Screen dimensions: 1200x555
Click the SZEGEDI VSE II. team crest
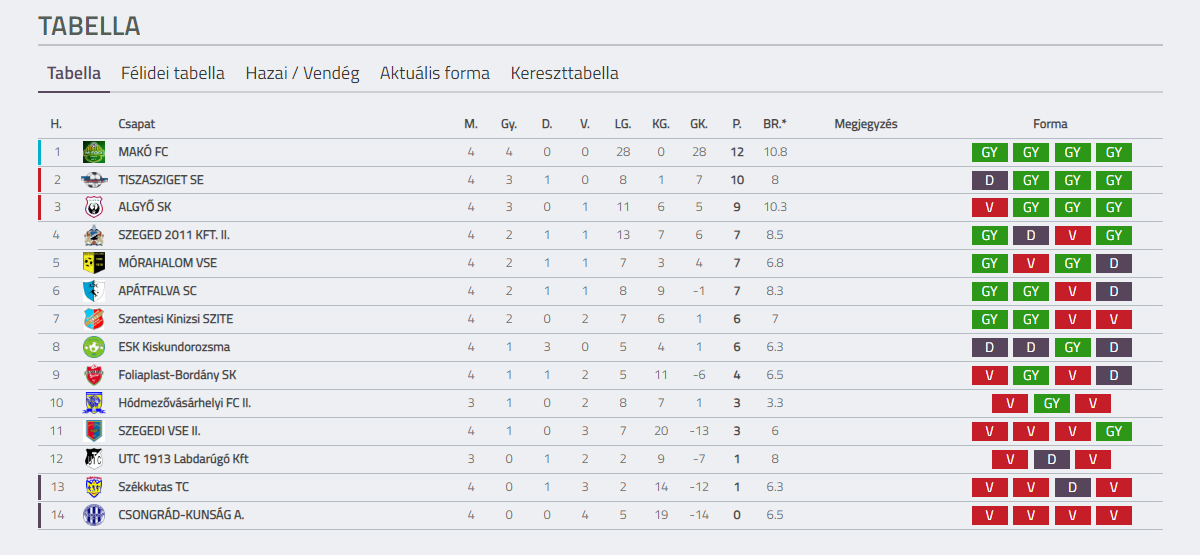(x=93, y=431)
